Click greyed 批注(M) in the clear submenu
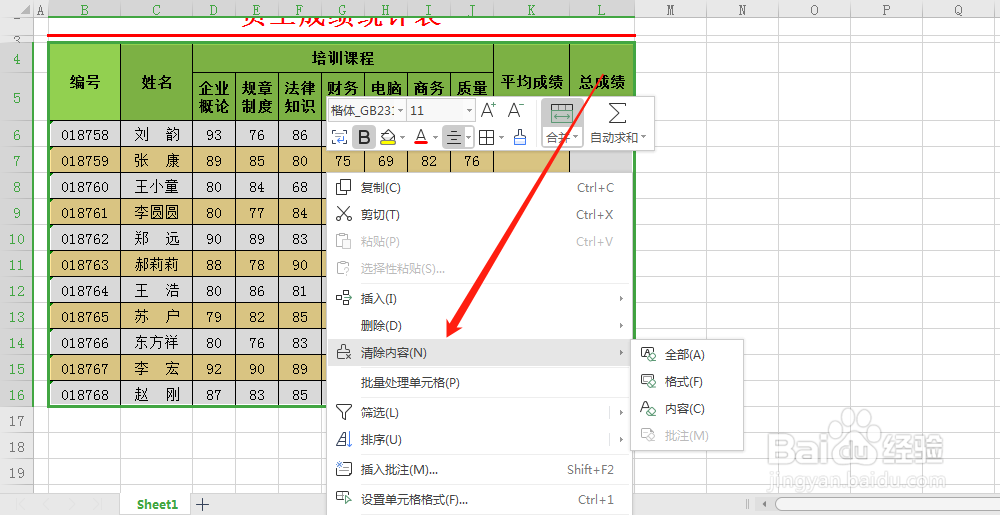1000x515 pixels. click(x=687, y=436)
